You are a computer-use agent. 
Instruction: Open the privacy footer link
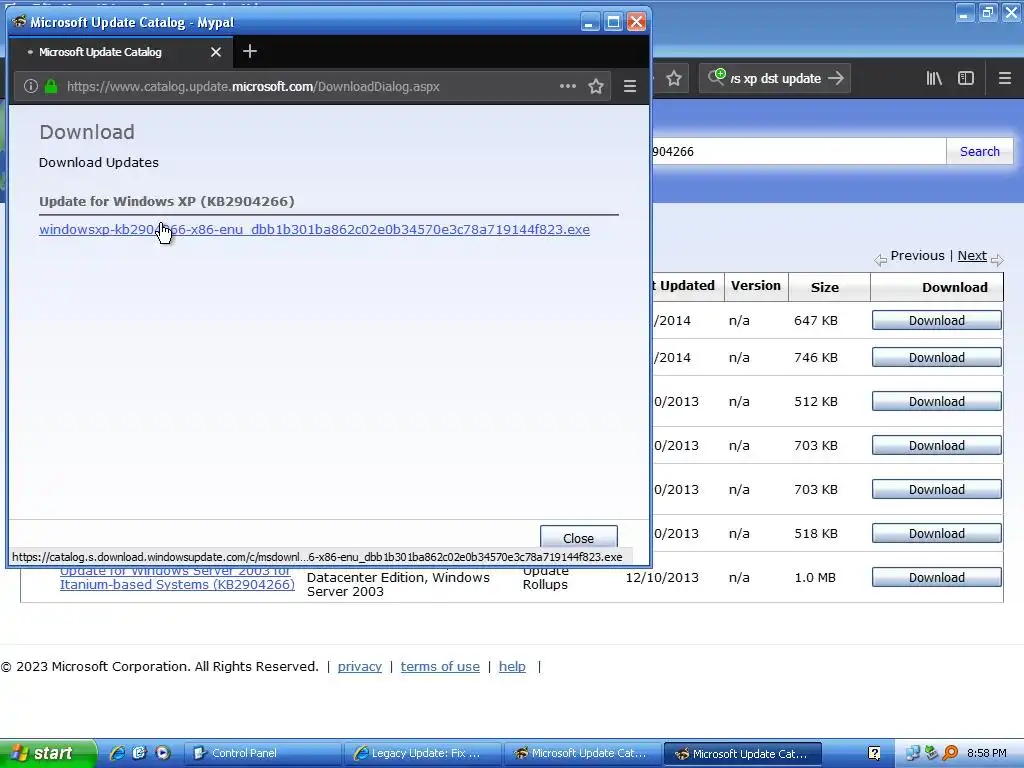[x=360, y=667]
